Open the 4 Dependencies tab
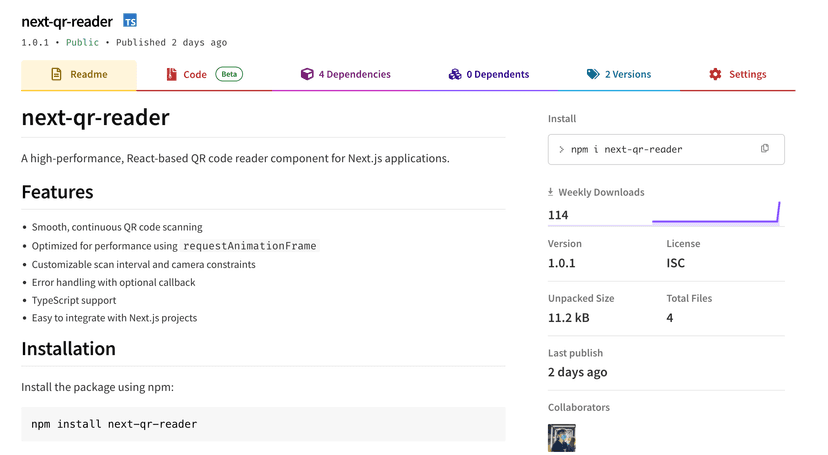This screenshot has width=828, height=455. point(354,75)
